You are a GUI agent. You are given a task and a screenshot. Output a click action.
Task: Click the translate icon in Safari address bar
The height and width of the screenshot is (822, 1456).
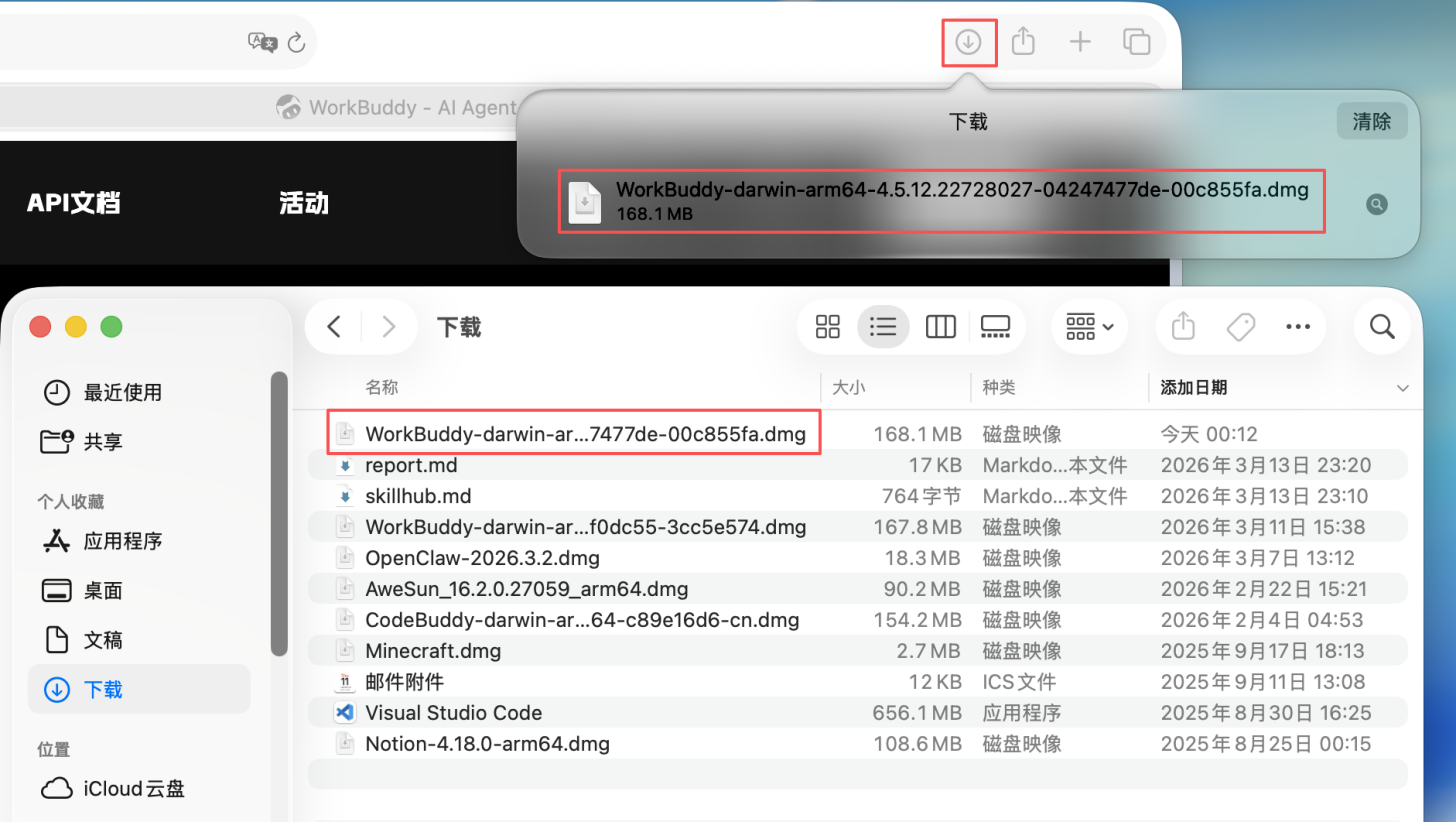pos(262,42)
